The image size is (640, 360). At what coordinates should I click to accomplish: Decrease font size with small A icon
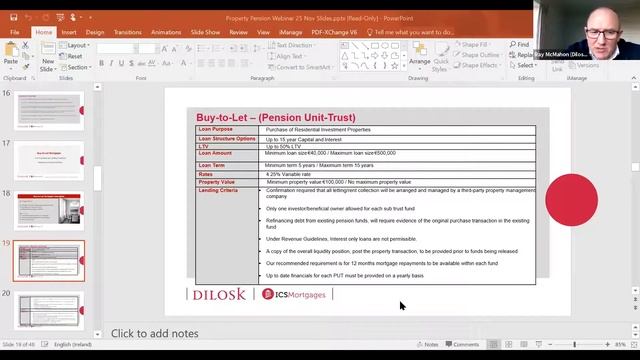(x=174, y=49)
